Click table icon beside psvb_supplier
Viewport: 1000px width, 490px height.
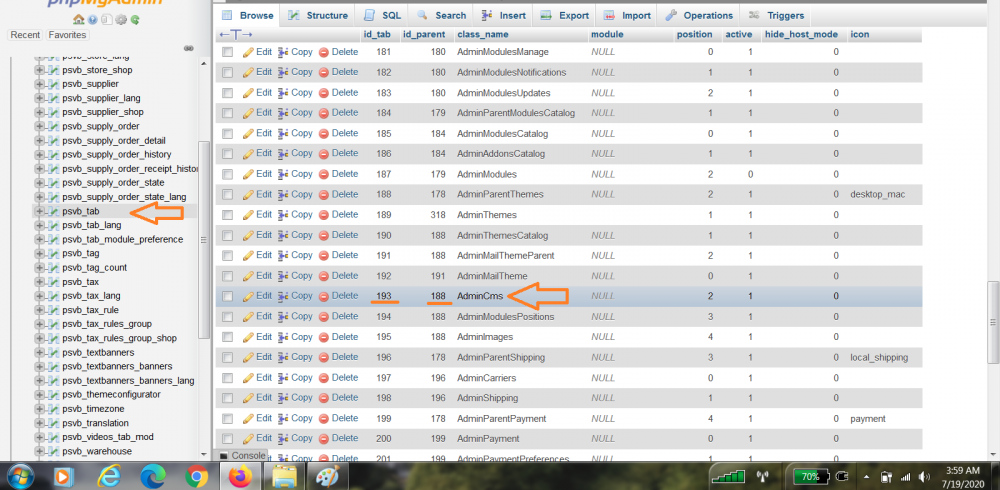coord(54,84)
